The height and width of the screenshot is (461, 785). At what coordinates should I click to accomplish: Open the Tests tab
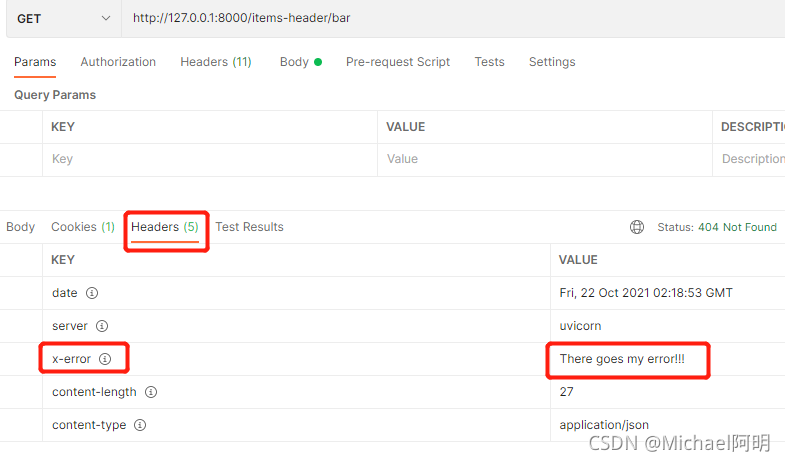click(490, 62)
